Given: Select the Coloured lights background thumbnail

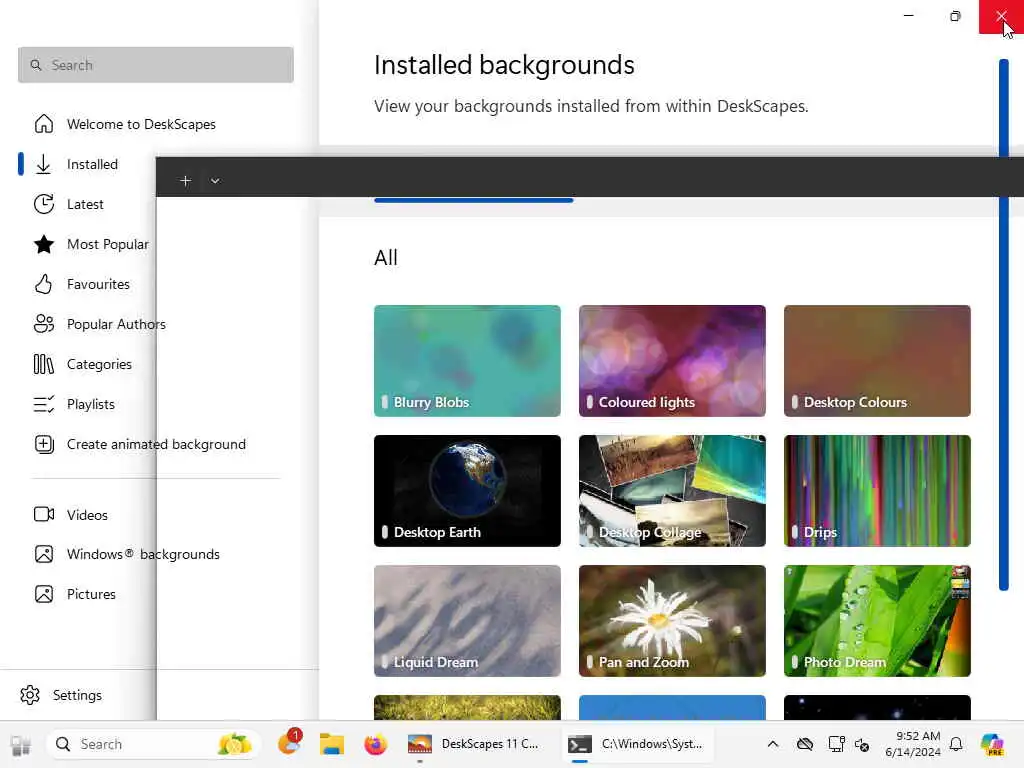Looking at the screenshot, I should 672,360.
